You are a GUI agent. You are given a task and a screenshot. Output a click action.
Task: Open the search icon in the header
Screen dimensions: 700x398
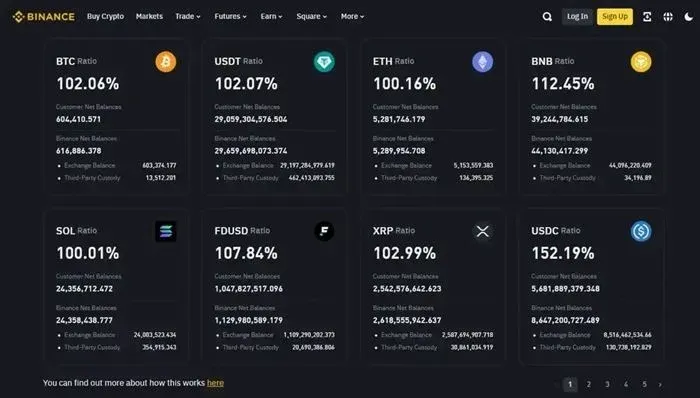point(547,17)
